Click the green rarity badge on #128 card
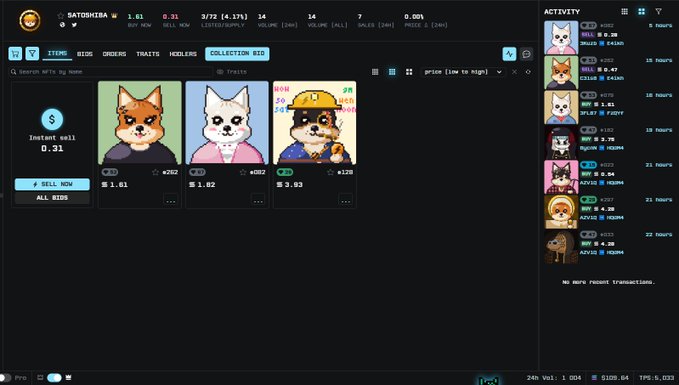Viewport: 679px width, 385px height. 285,172
